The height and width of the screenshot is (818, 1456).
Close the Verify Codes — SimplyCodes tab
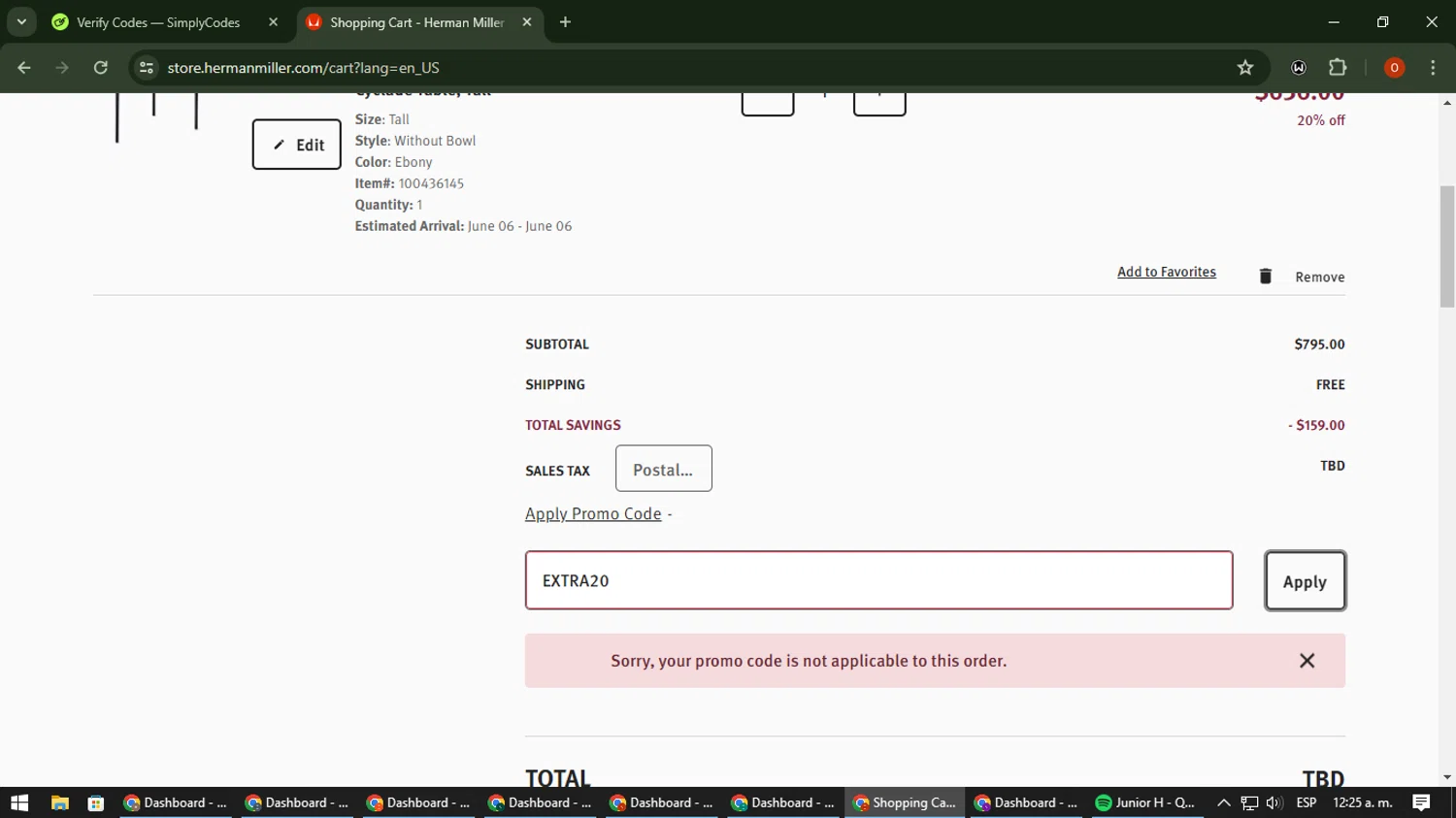coord(273,22)
